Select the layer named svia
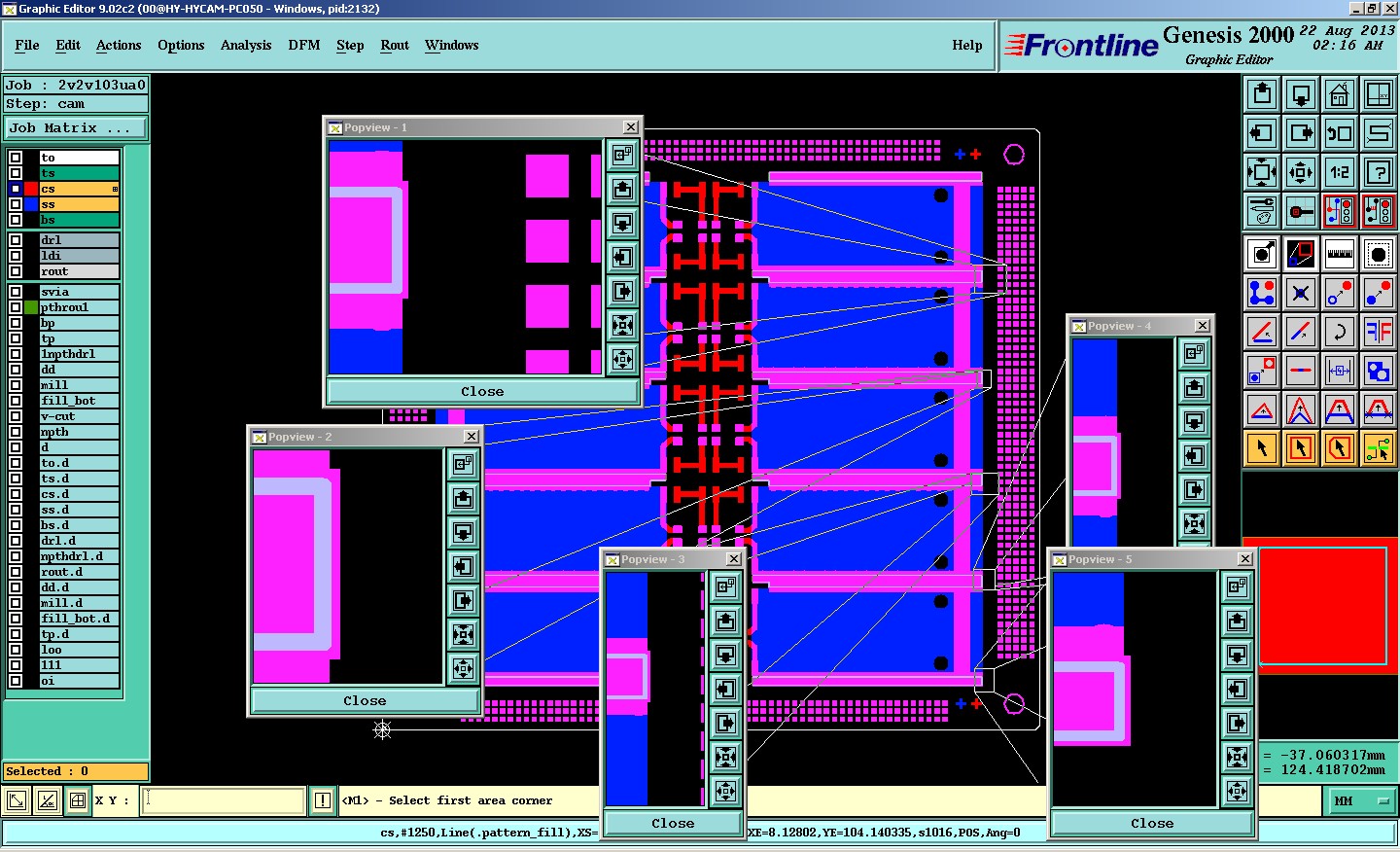Screen dimensions: 1400x852 79,292
